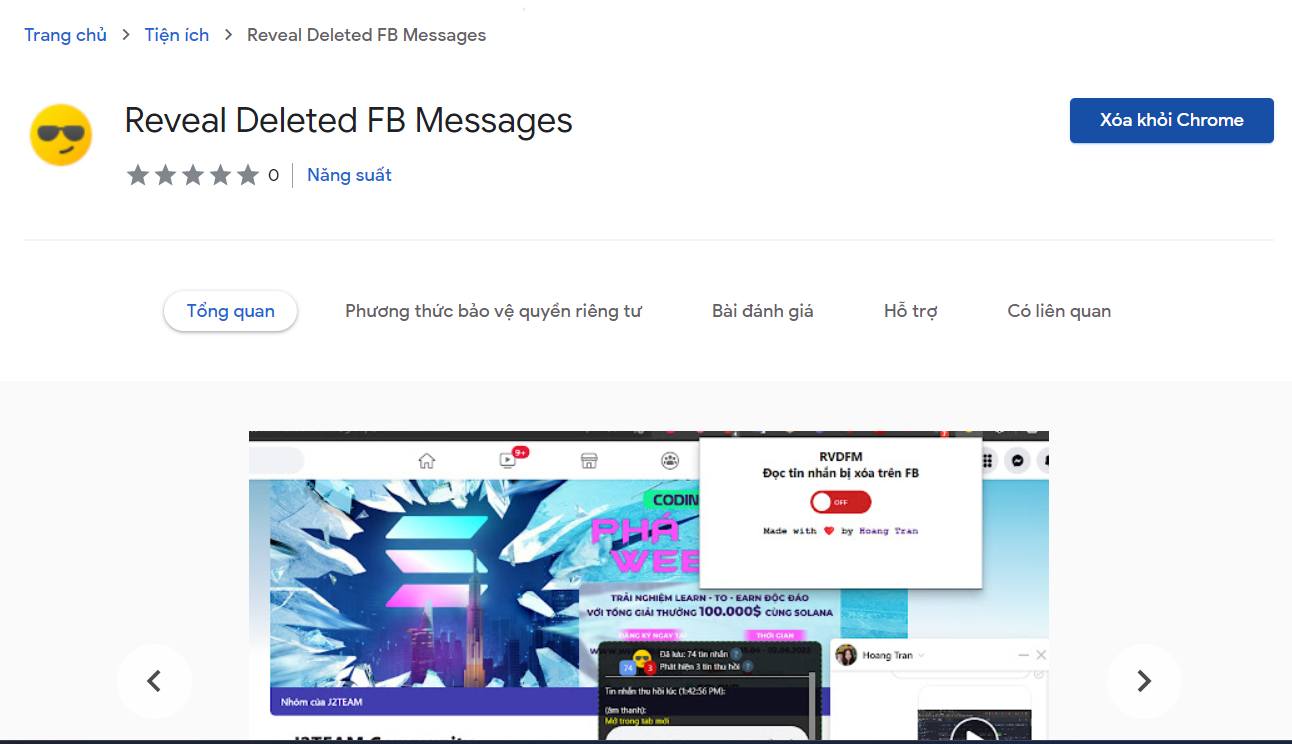
Task: Select the Tổng quan tab
Action: pyautogui.click(x=230, y=311)
